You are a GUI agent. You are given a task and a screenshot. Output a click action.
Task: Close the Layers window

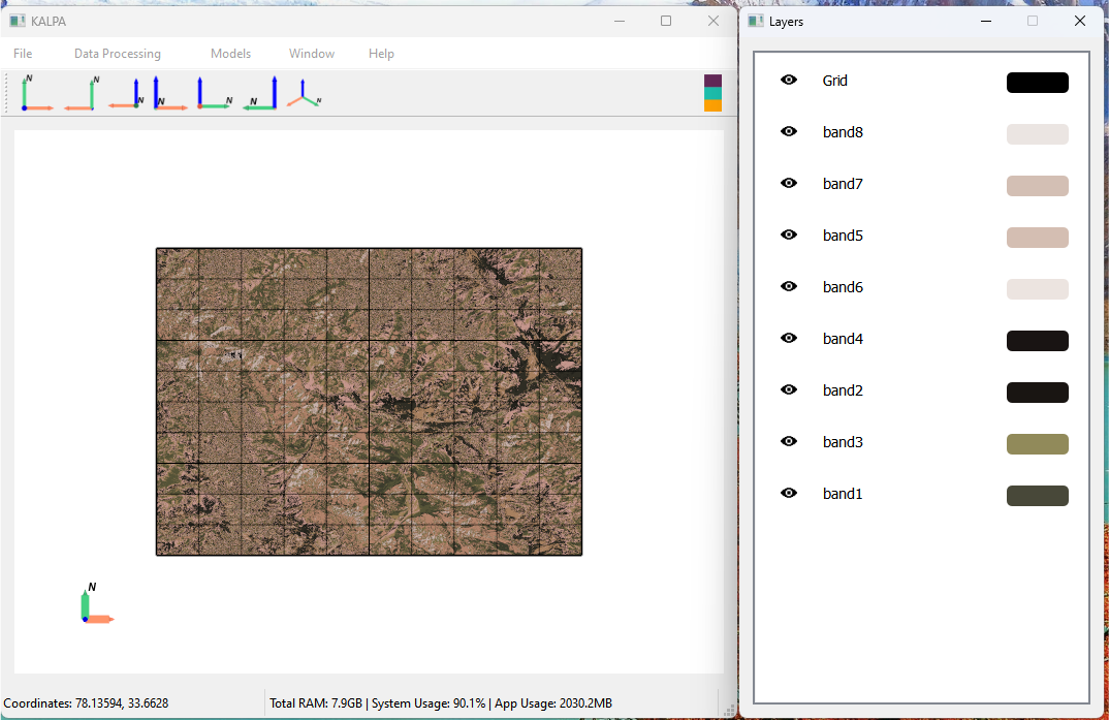pyautogui.click(x=1079, y=21)
